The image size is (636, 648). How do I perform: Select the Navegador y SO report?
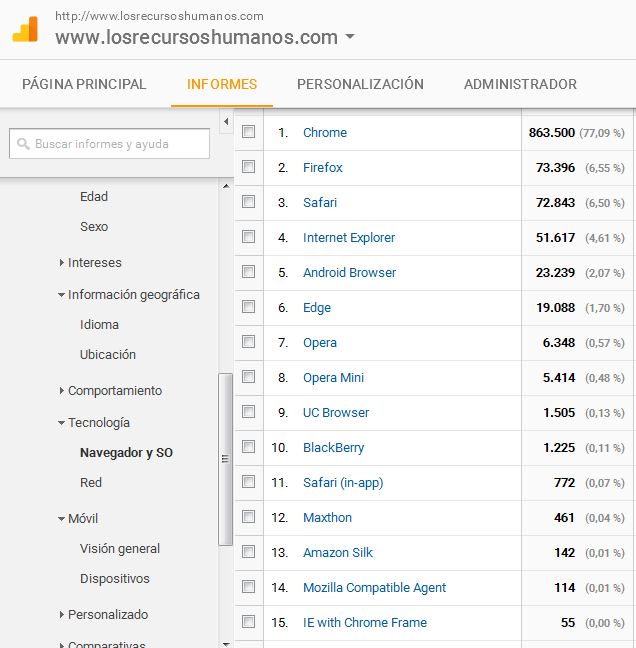[x=126, y=453]
